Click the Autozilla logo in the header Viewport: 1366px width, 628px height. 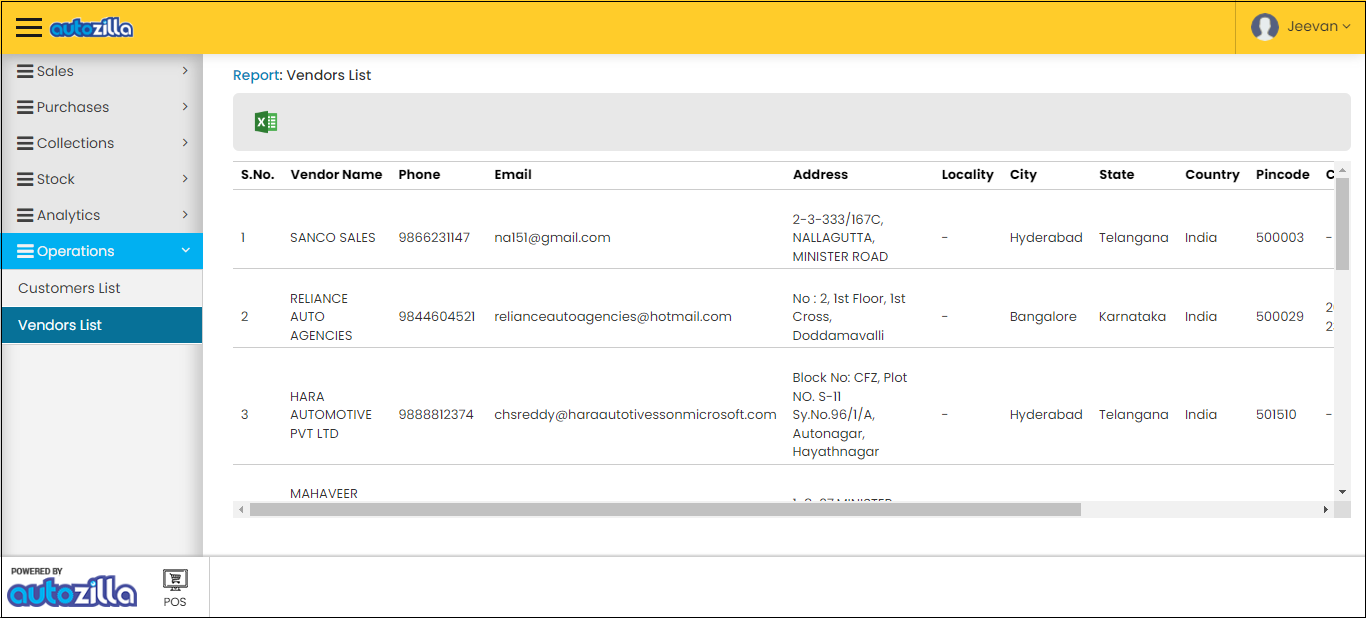pos(91,28)
